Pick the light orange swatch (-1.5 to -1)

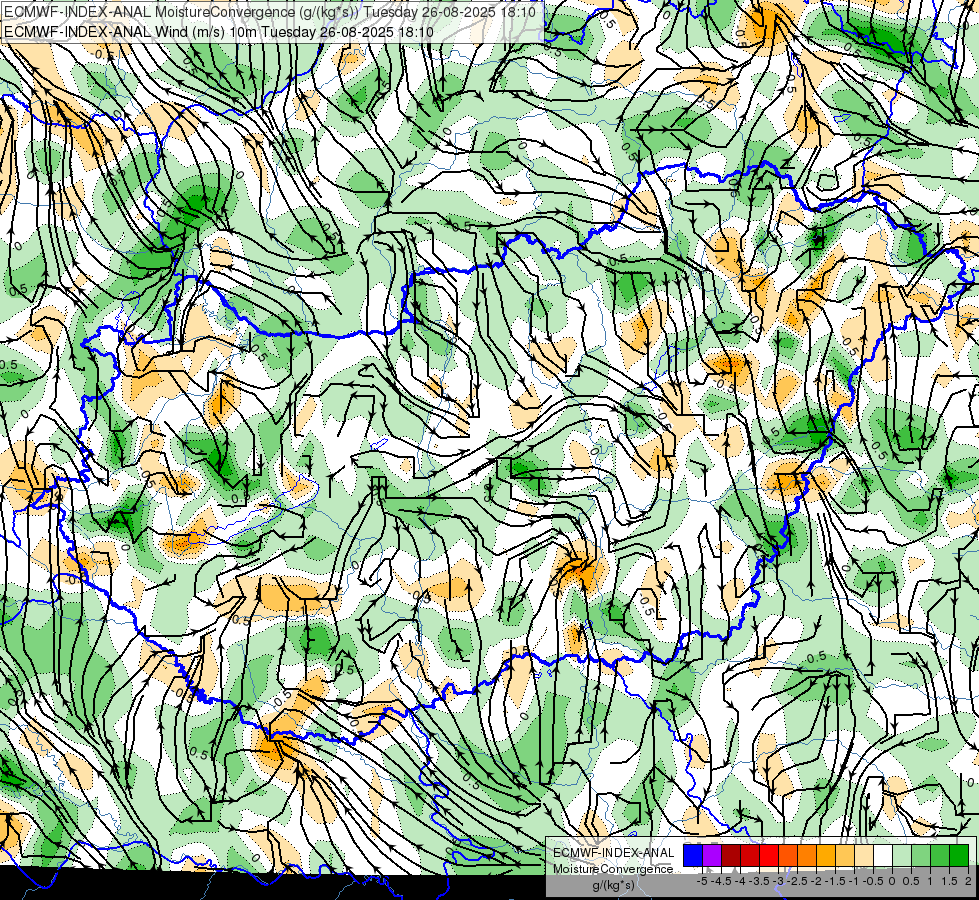[x=845, y=855]
